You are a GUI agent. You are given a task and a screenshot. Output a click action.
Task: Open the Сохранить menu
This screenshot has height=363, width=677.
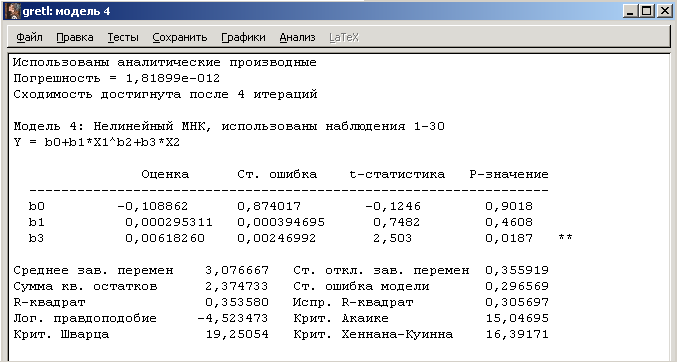180,38
